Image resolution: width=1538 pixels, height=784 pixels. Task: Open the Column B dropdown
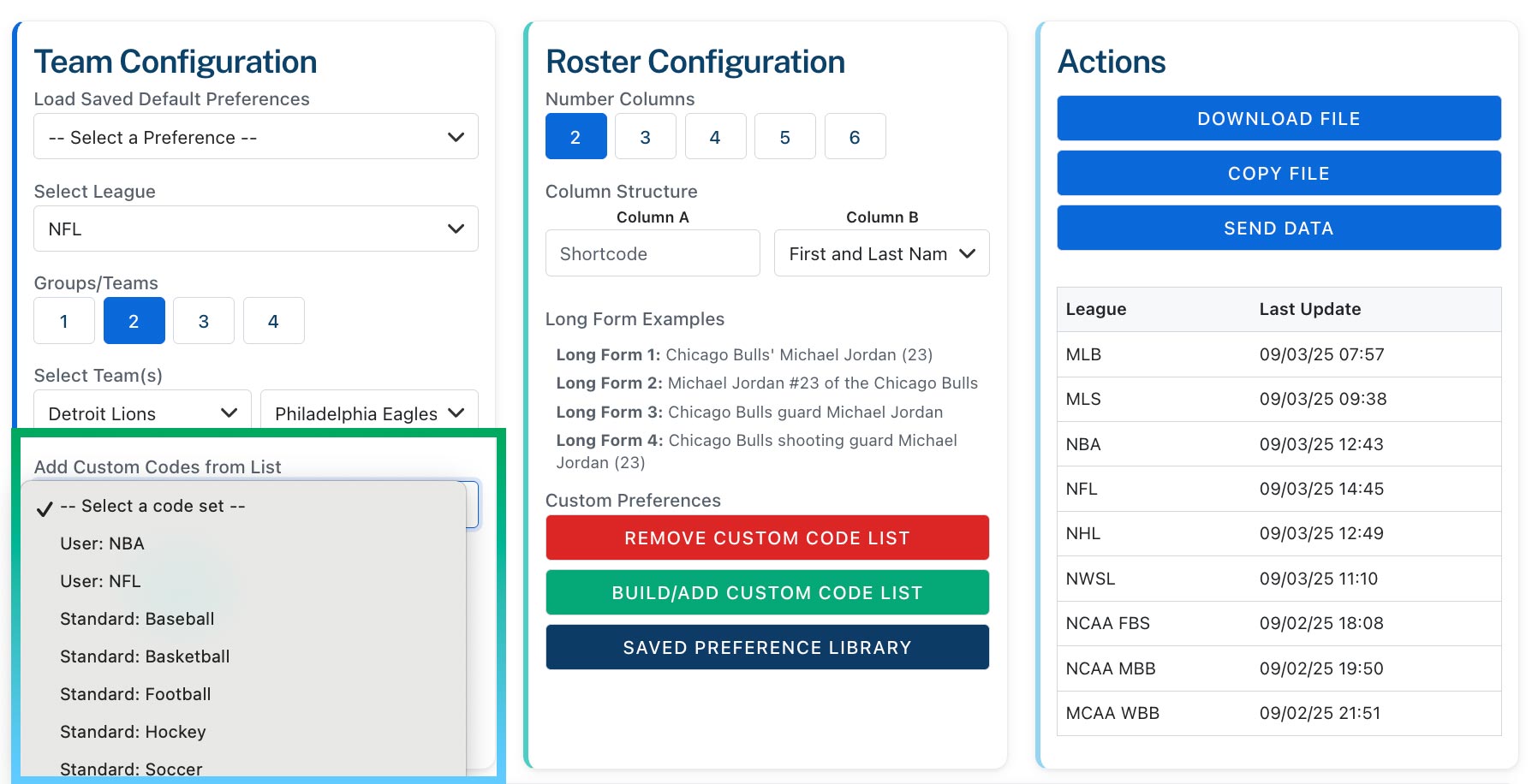[x=881, y=253]
